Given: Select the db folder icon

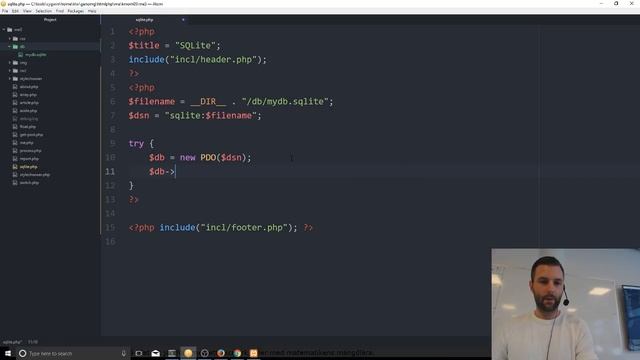Looking at the screenshot, I should [15, 47].
